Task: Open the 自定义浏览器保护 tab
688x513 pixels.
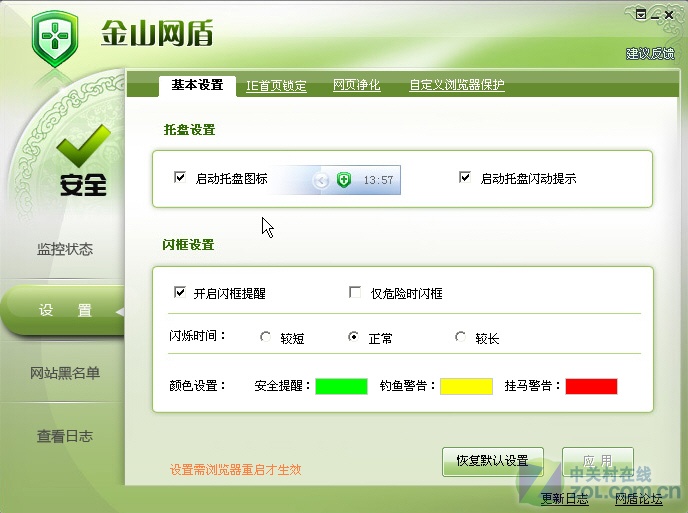Action: [456, 84]
